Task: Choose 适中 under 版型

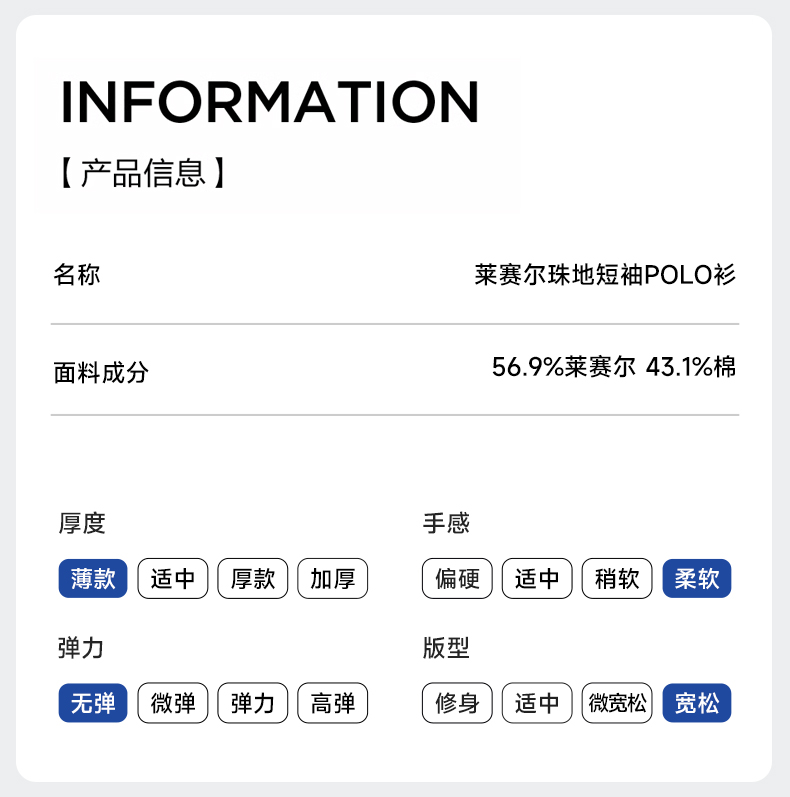Action: [537, 704]
